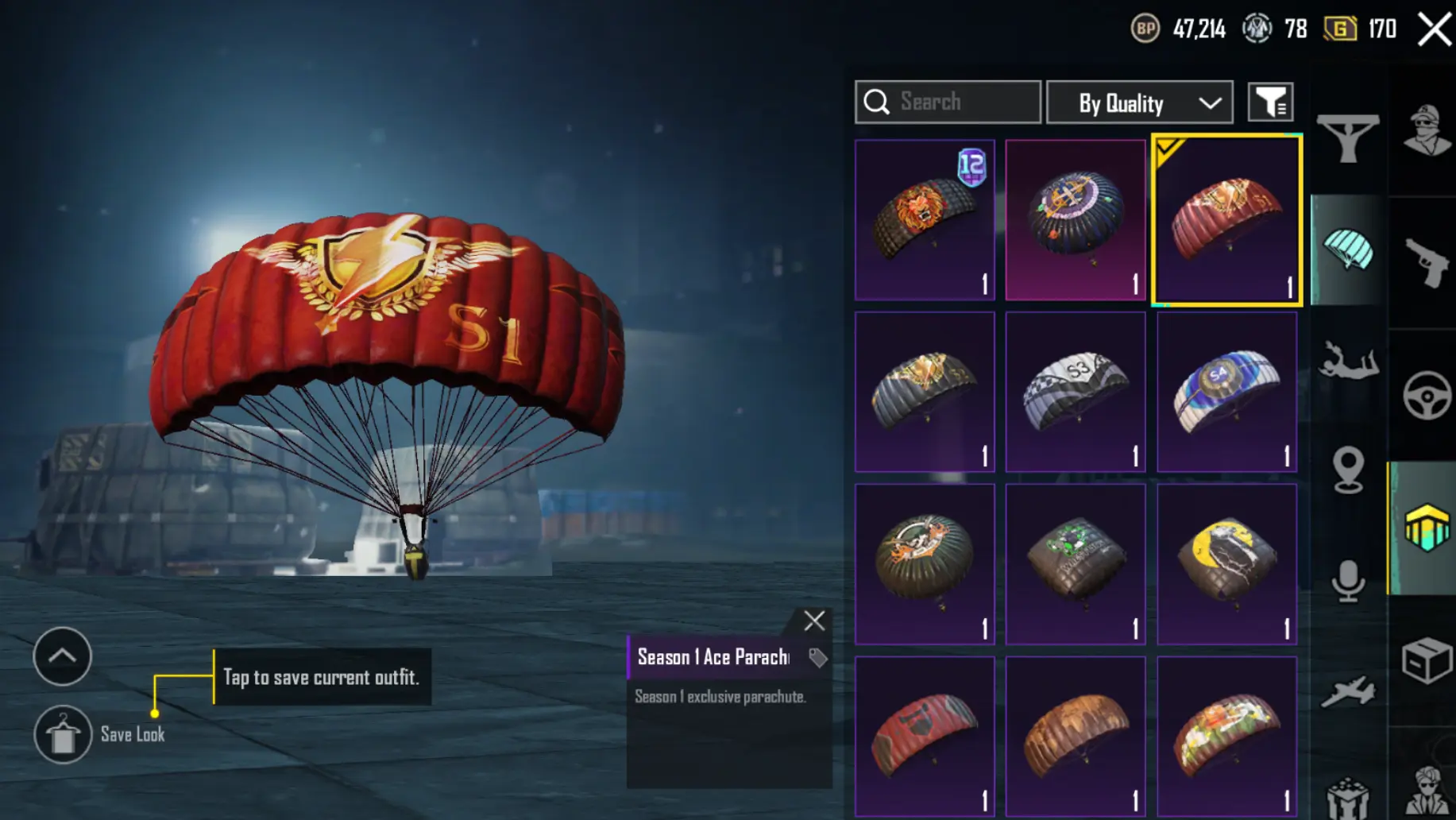Screen dimensions: 1456x820
Task: Select the lion parachute with 12 badge
Action: click(925, 220)
